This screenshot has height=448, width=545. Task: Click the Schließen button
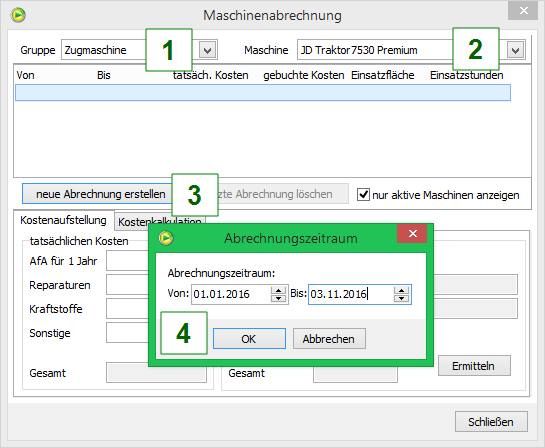pos(491,422)
